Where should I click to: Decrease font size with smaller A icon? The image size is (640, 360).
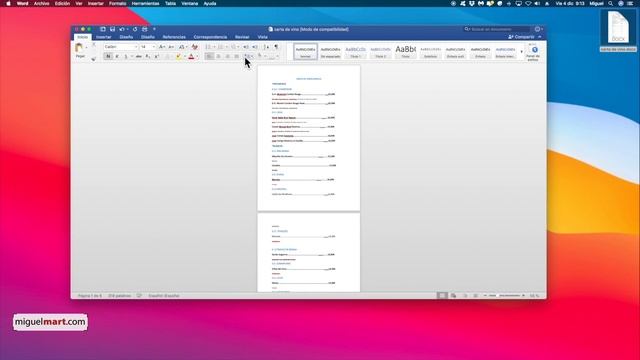pos(171,47)
